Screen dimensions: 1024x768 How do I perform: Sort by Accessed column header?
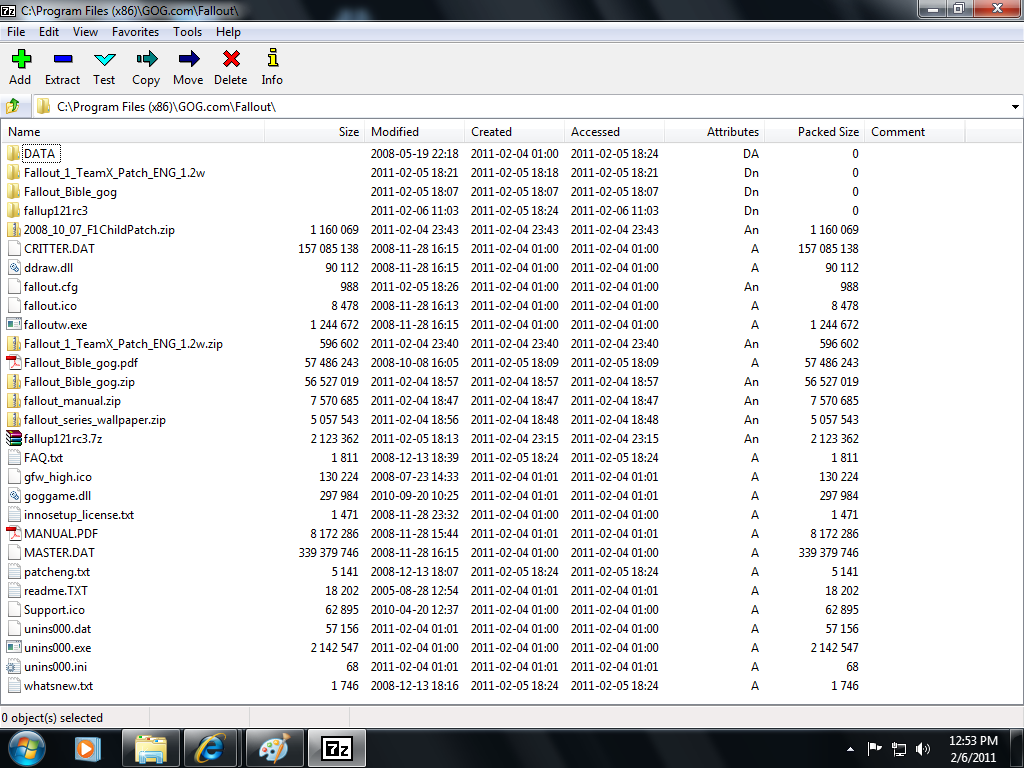pos(615,132)
